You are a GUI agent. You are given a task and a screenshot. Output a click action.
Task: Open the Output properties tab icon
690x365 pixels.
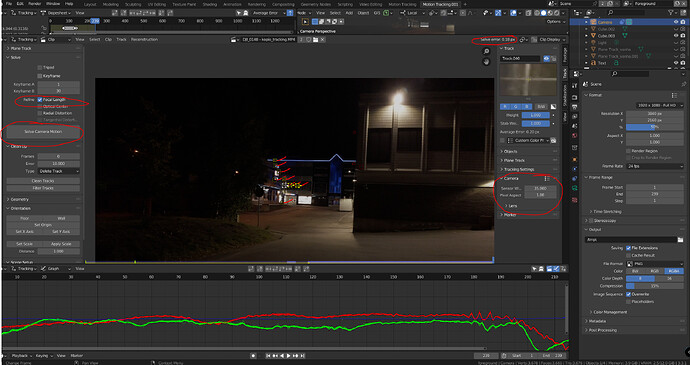[x=575, y=107]
